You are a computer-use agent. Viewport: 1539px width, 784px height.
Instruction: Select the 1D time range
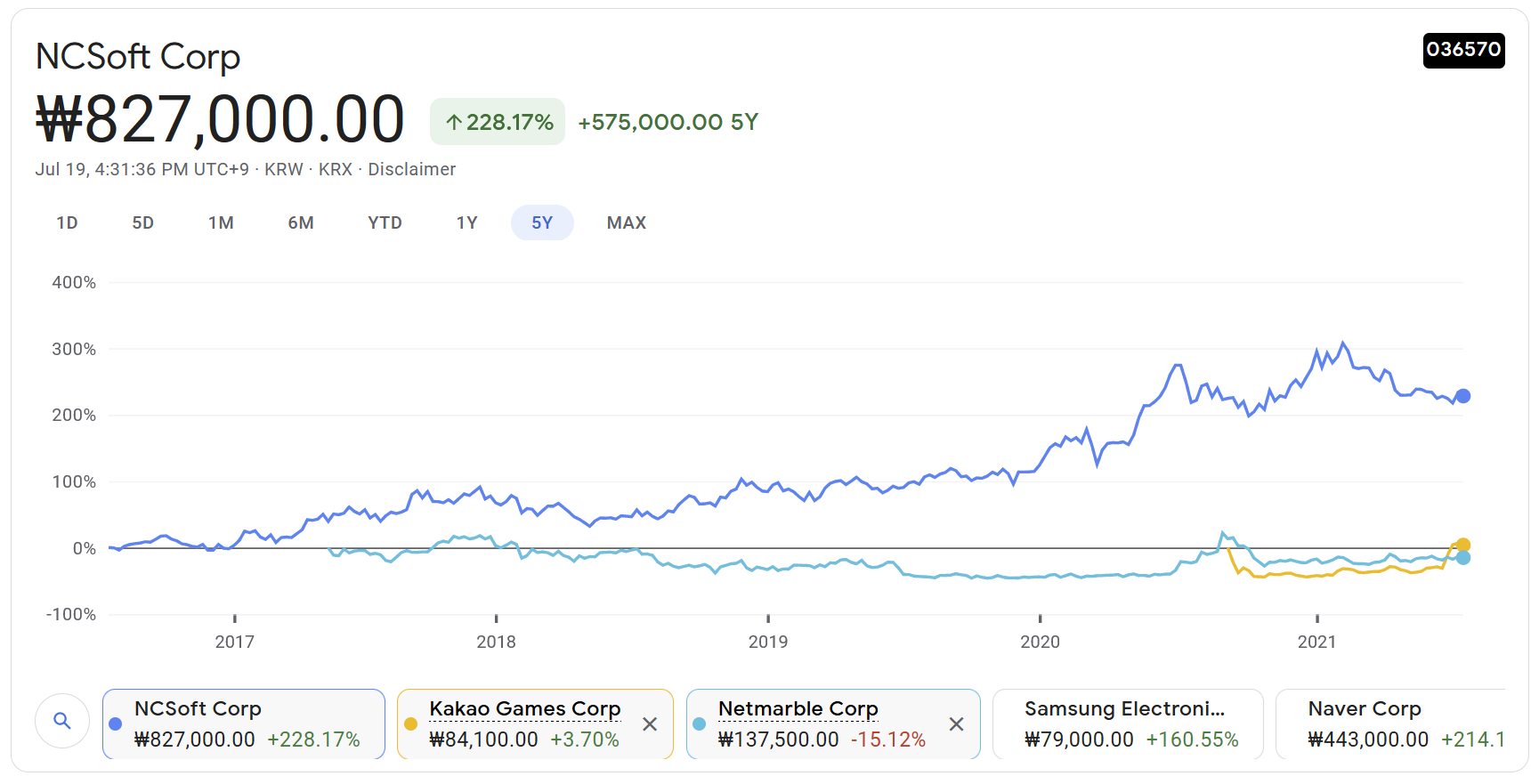click(67, 222)
